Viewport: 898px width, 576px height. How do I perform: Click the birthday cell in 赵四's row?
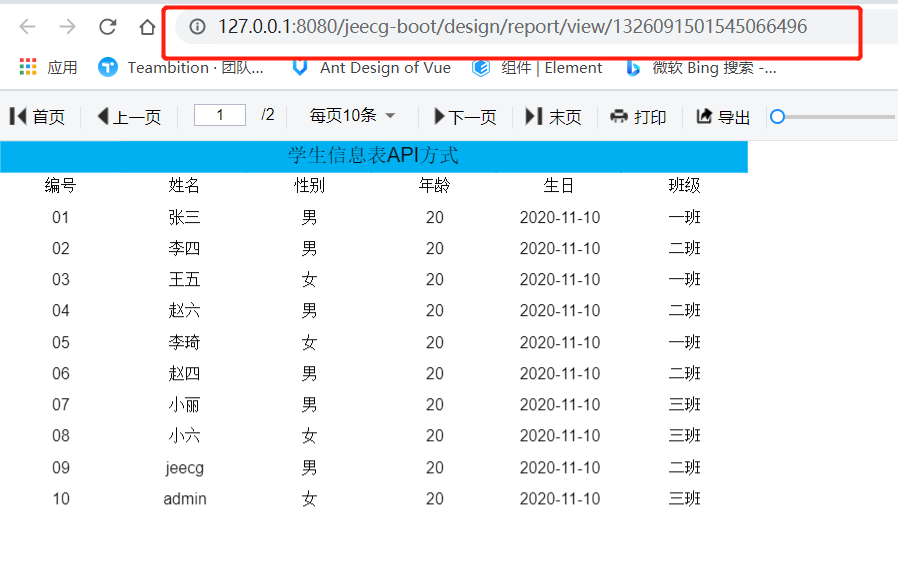[x=560, y=373]
